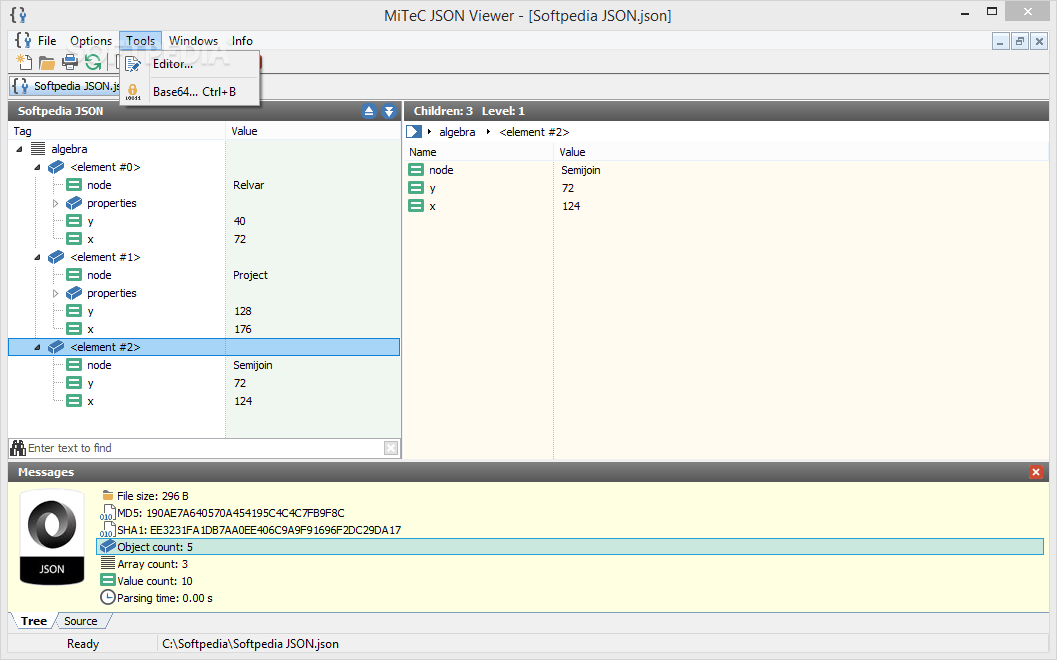Click the Print toolbar icon
Screen dimensions: 1057x660
pyautogui.click(x=69, y=63)
